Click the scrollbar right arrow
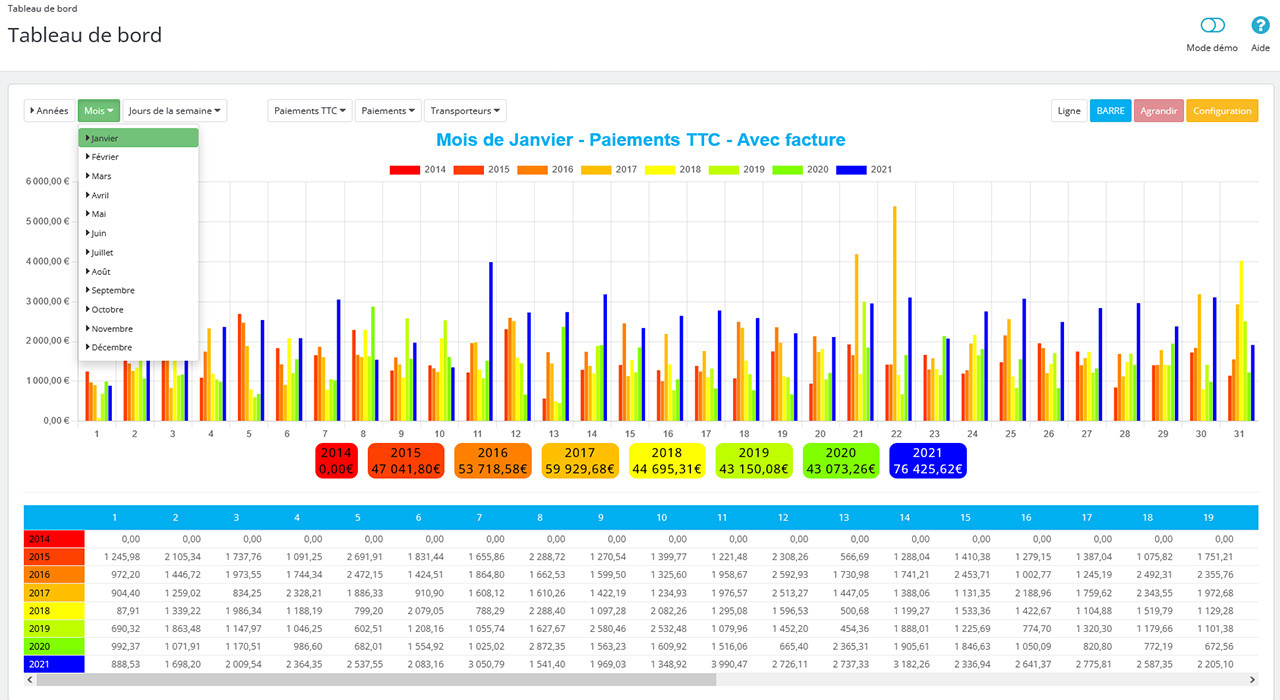This screenshot has width=1280, height=700. click(1252, 680)
